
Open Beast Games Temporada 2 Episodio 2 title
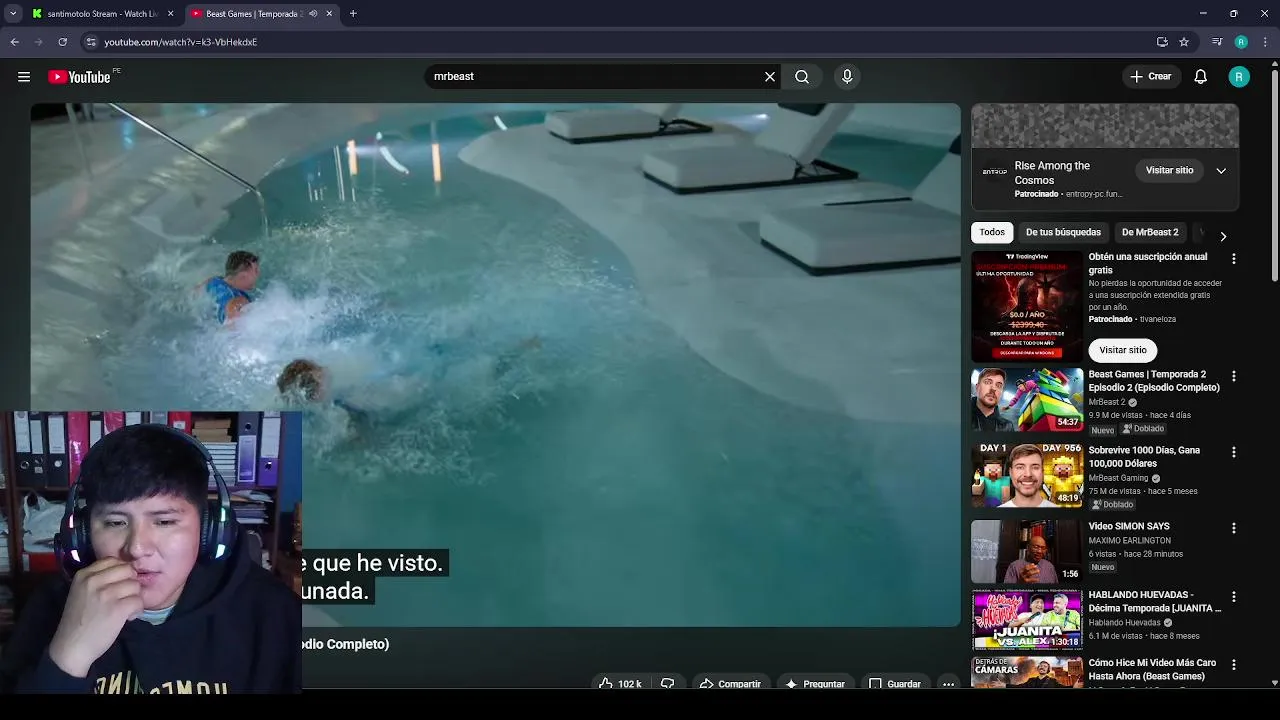pos(1154,381)
